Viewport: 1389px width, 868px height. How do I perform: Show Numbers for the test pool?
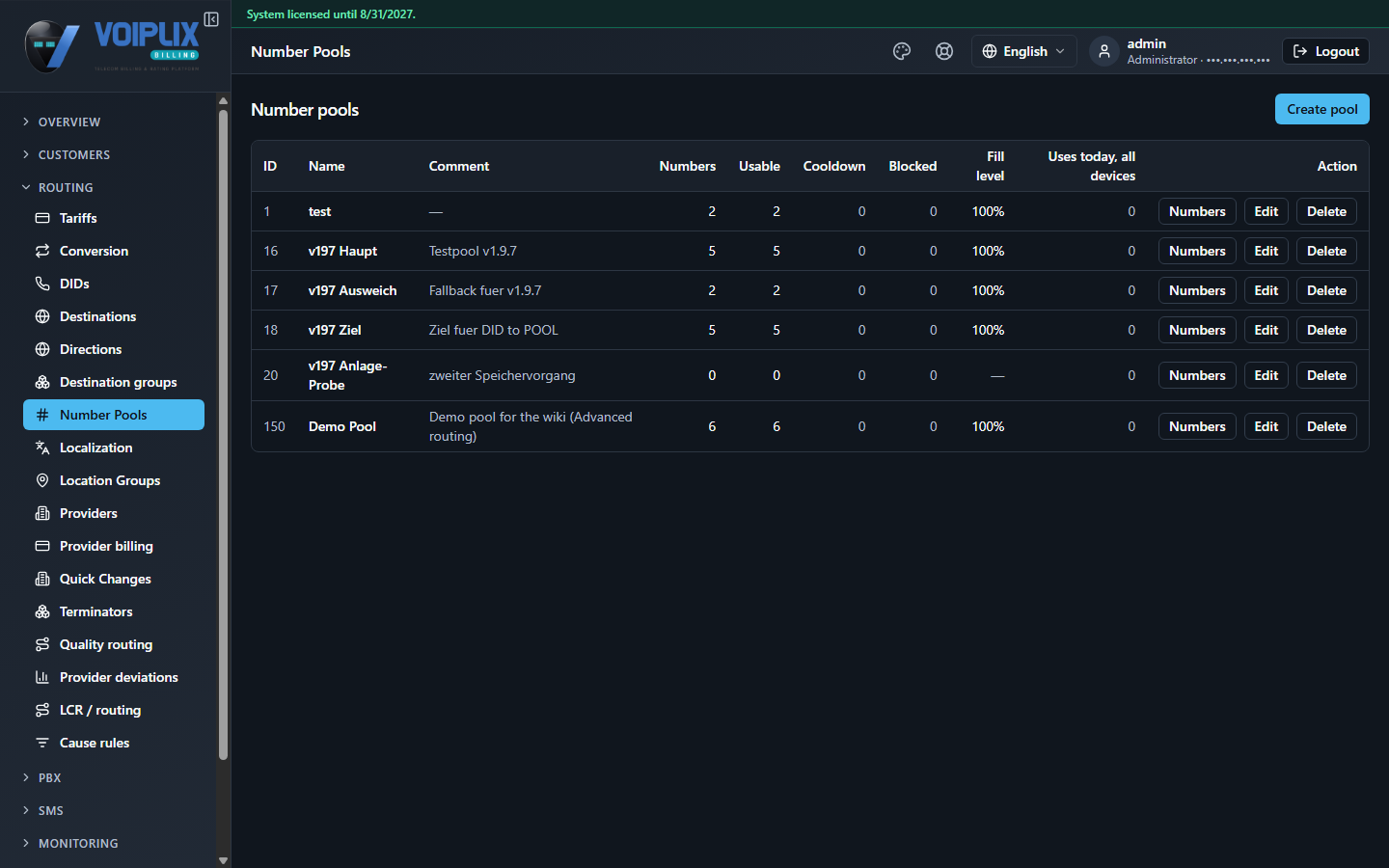pos(1197,211)
